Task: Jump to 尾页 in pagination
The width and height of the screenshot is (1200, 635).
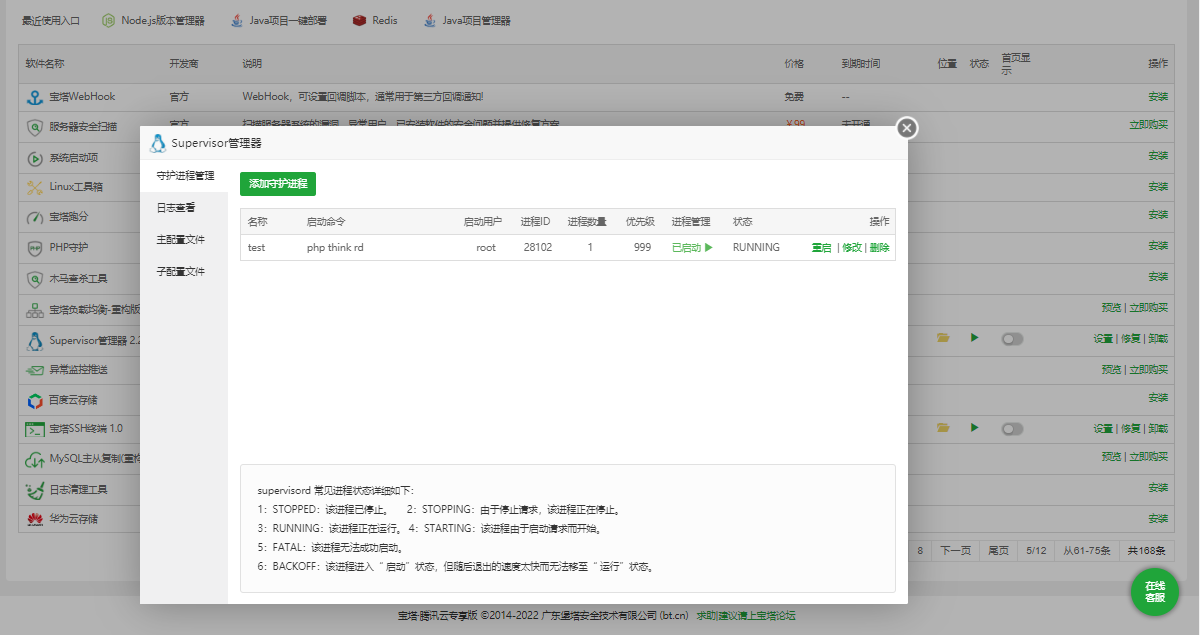Action: (x=998, y=551)
